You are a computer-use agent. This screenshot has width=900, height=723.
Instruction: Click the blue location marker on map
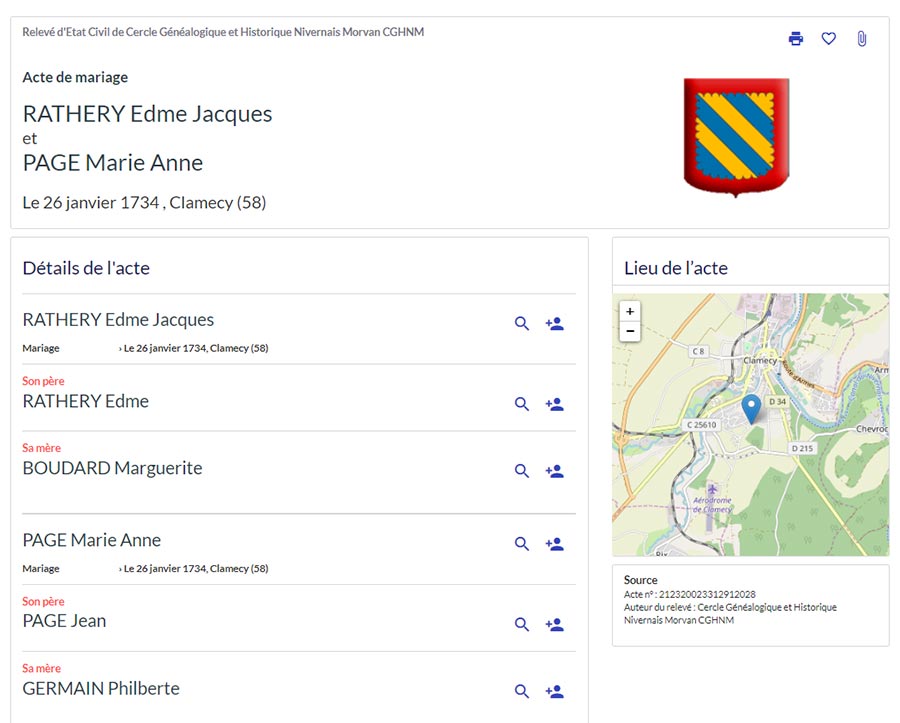tap(751, 408)
